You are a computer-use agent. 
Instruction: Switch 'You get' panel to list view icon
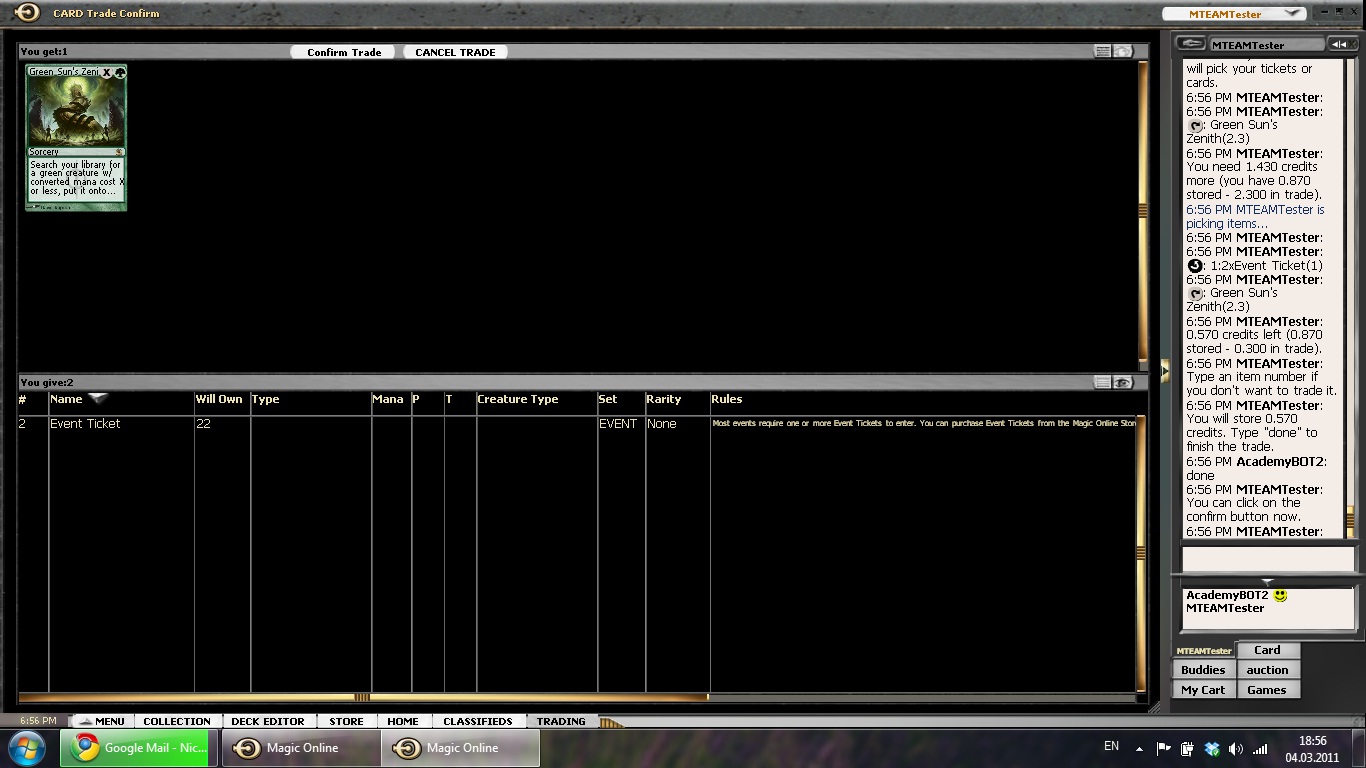point(1102,51)
